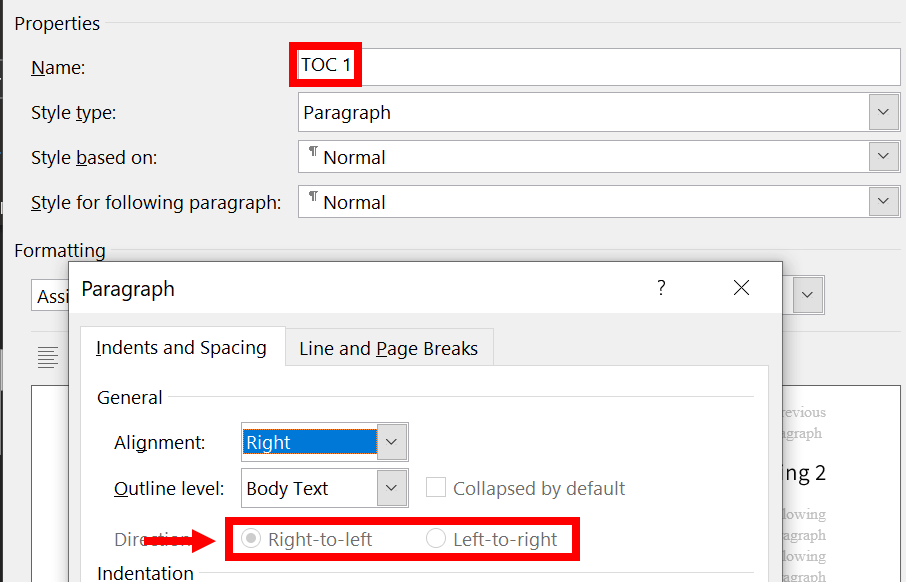Click the Style type Paragraph field
Screen dimensions: 906x582
[x=584, y=112]
